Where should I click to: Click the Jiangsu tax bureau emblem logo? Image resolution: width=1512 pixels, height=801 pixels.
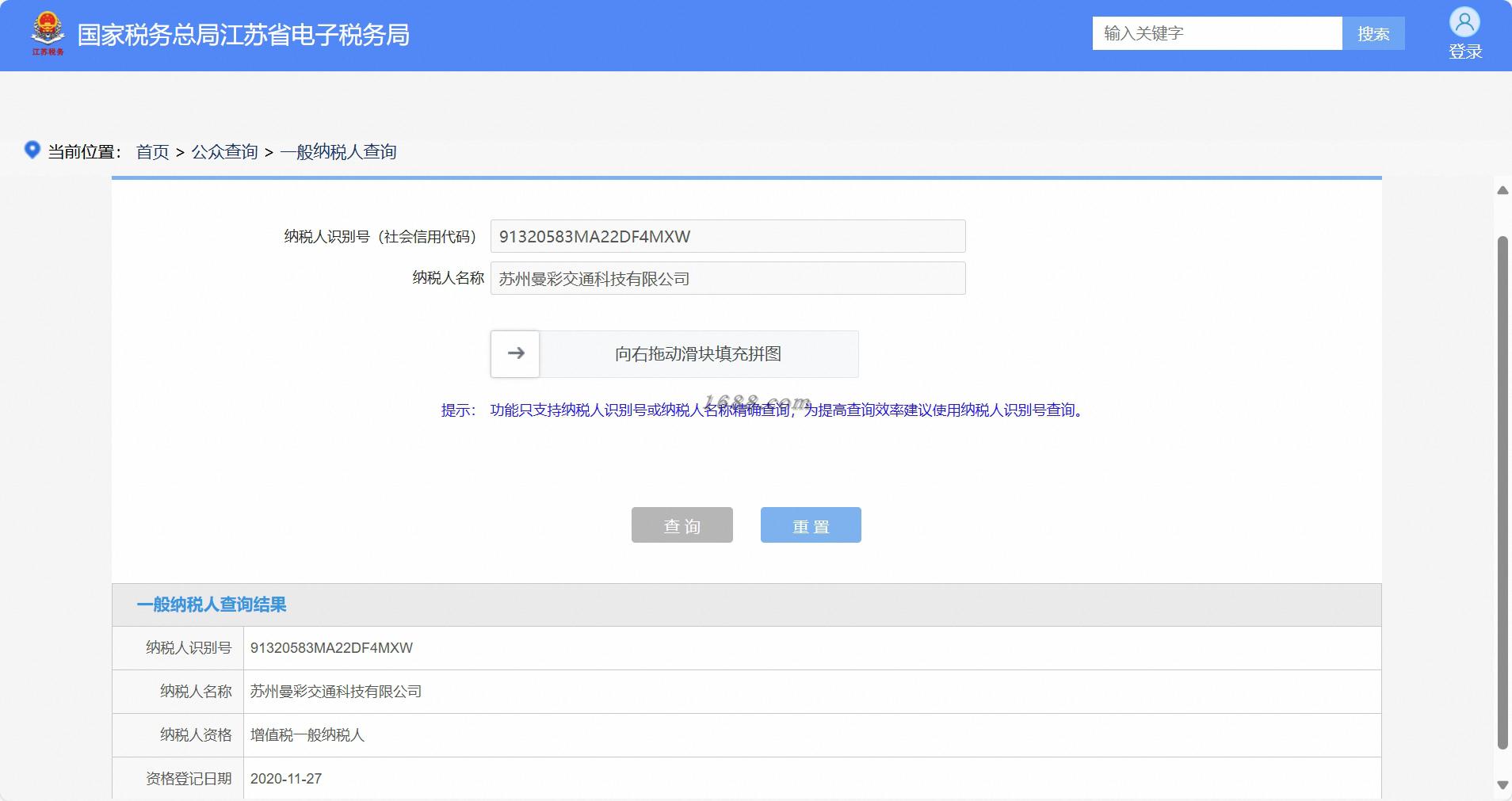[x=48, y=34]
